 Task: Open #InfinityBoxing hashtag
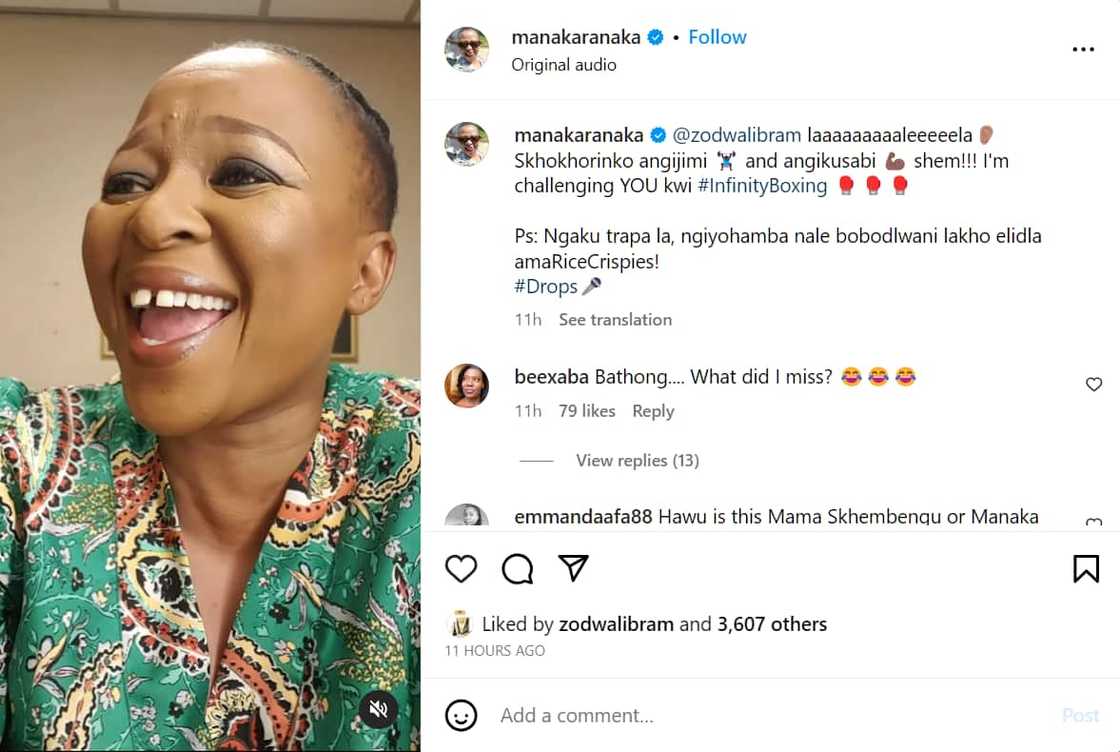tap(763, 186)
